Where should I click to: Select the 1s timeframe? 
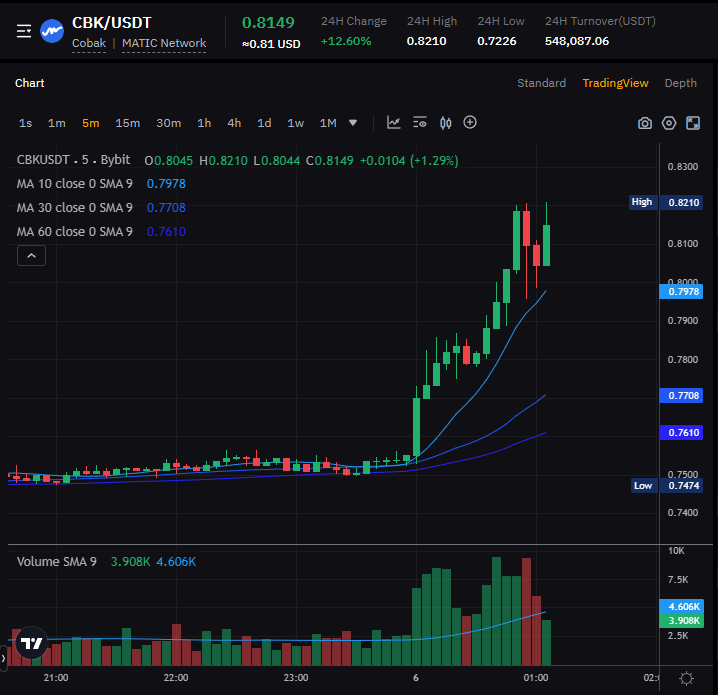[25, 123]
